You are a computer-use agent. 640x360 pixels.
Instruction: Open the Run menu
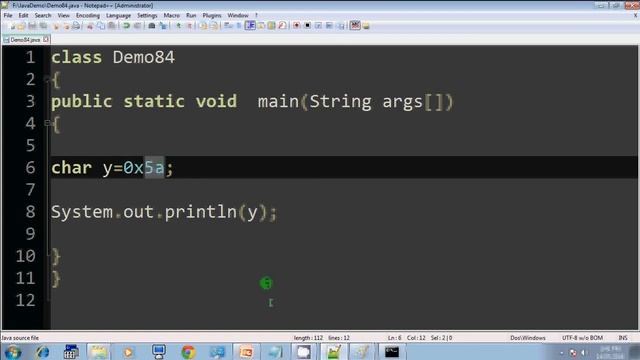tap(191, 15)
